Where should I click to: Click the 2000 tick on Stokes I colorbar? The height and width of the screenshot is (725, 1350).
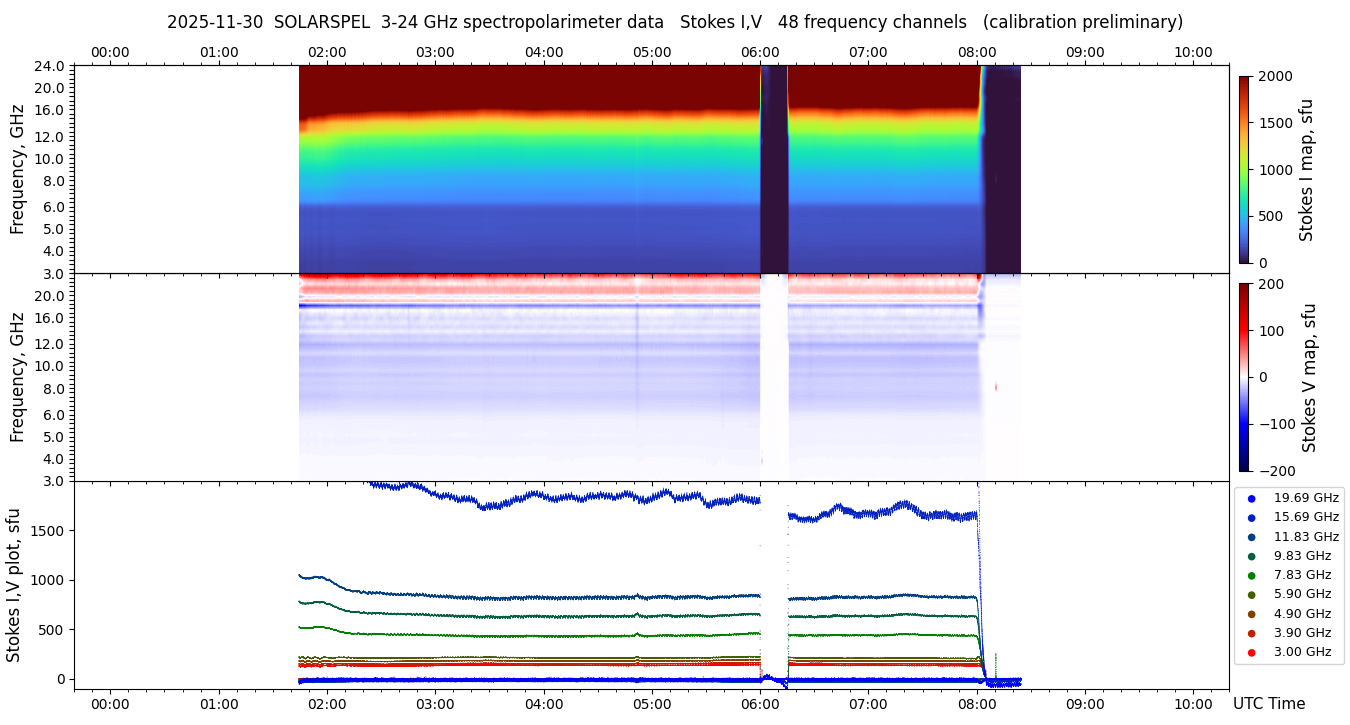[x=1274, y=76]
